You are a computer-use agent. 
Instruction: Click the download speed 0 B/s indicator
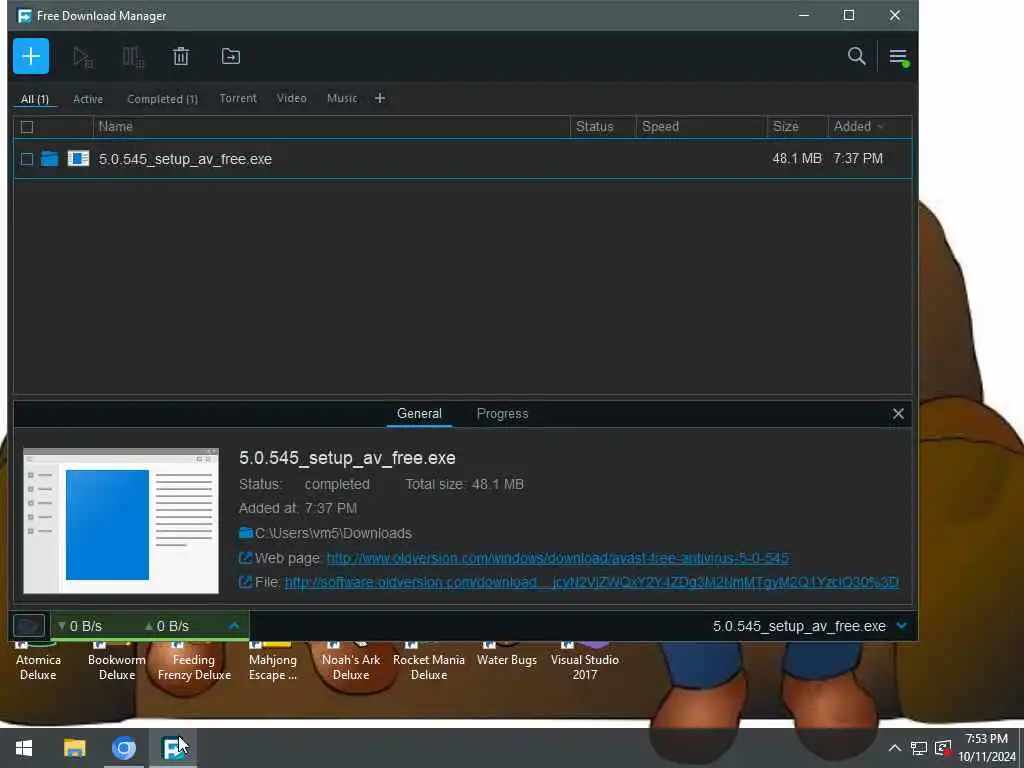pos(80,626)
